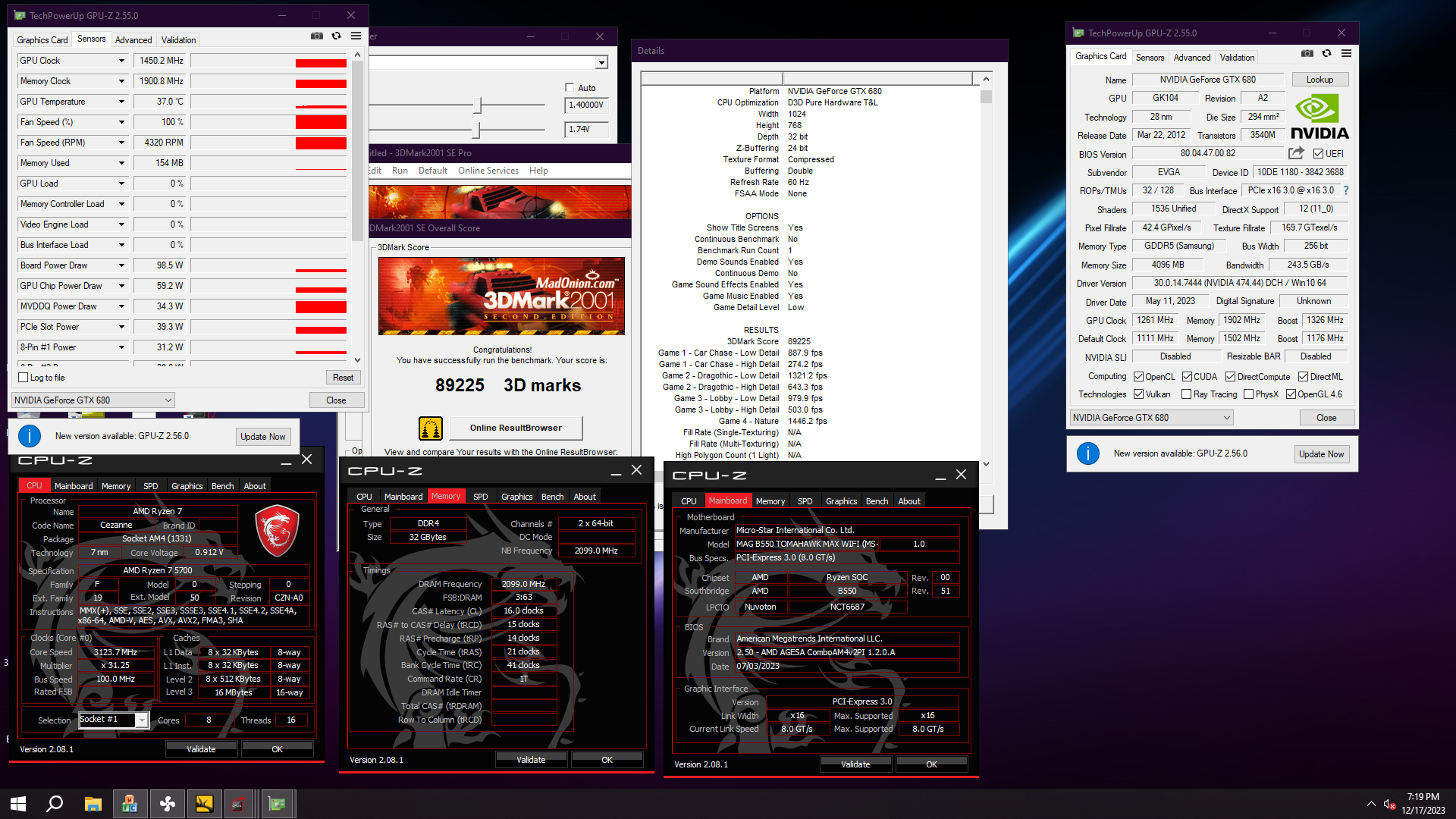
Task: Take screenshot in GPU-Z Sensors window
Action: [x=317, y=36]
